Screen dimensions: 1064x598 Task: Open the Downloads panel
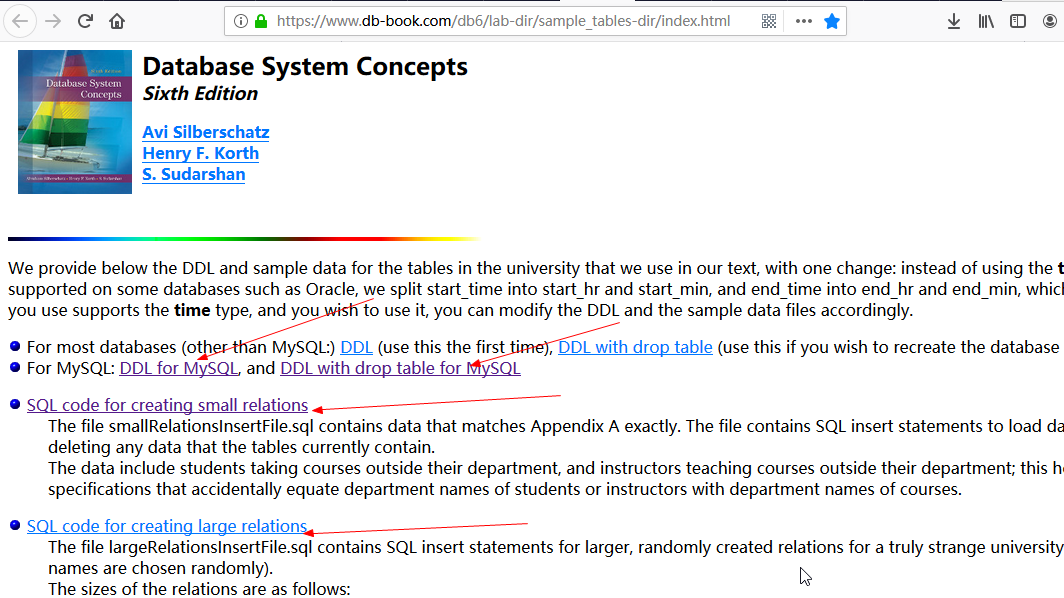click(953, 21)
